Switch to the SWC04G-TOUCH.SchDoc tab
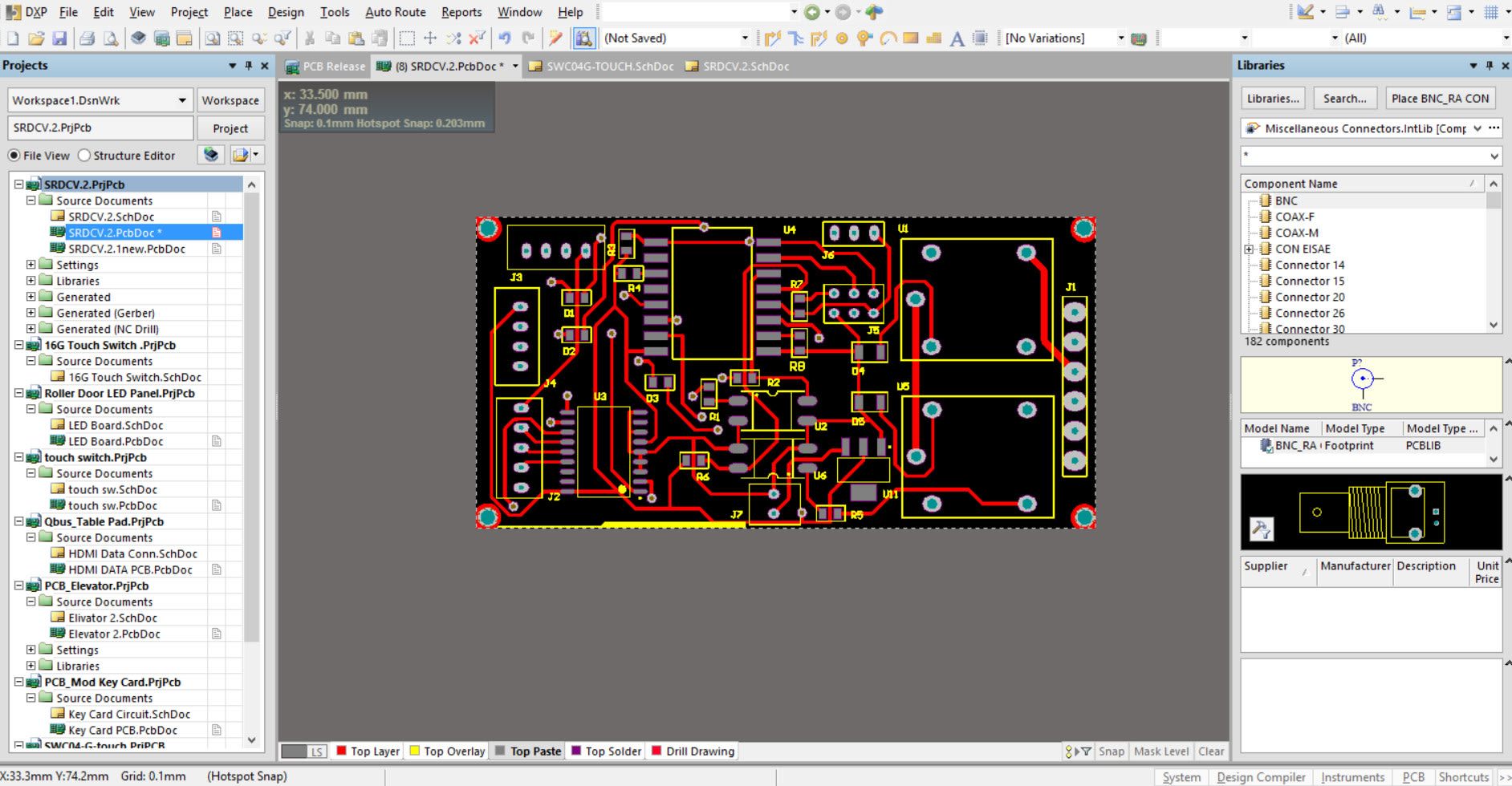The image size is (1512, 786). pos(609,67)
